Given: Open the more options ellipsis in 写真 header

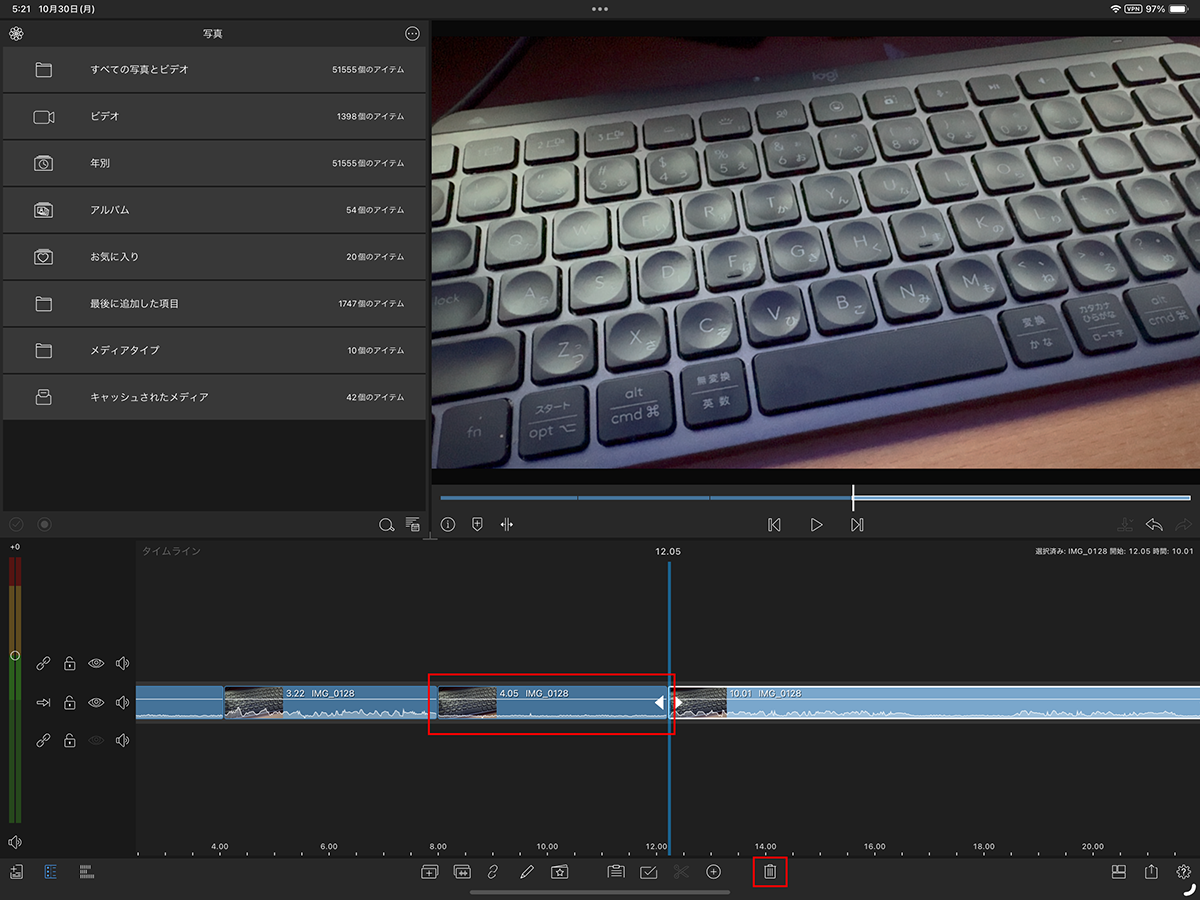Looking at the screenshot, I should [412, 34].
